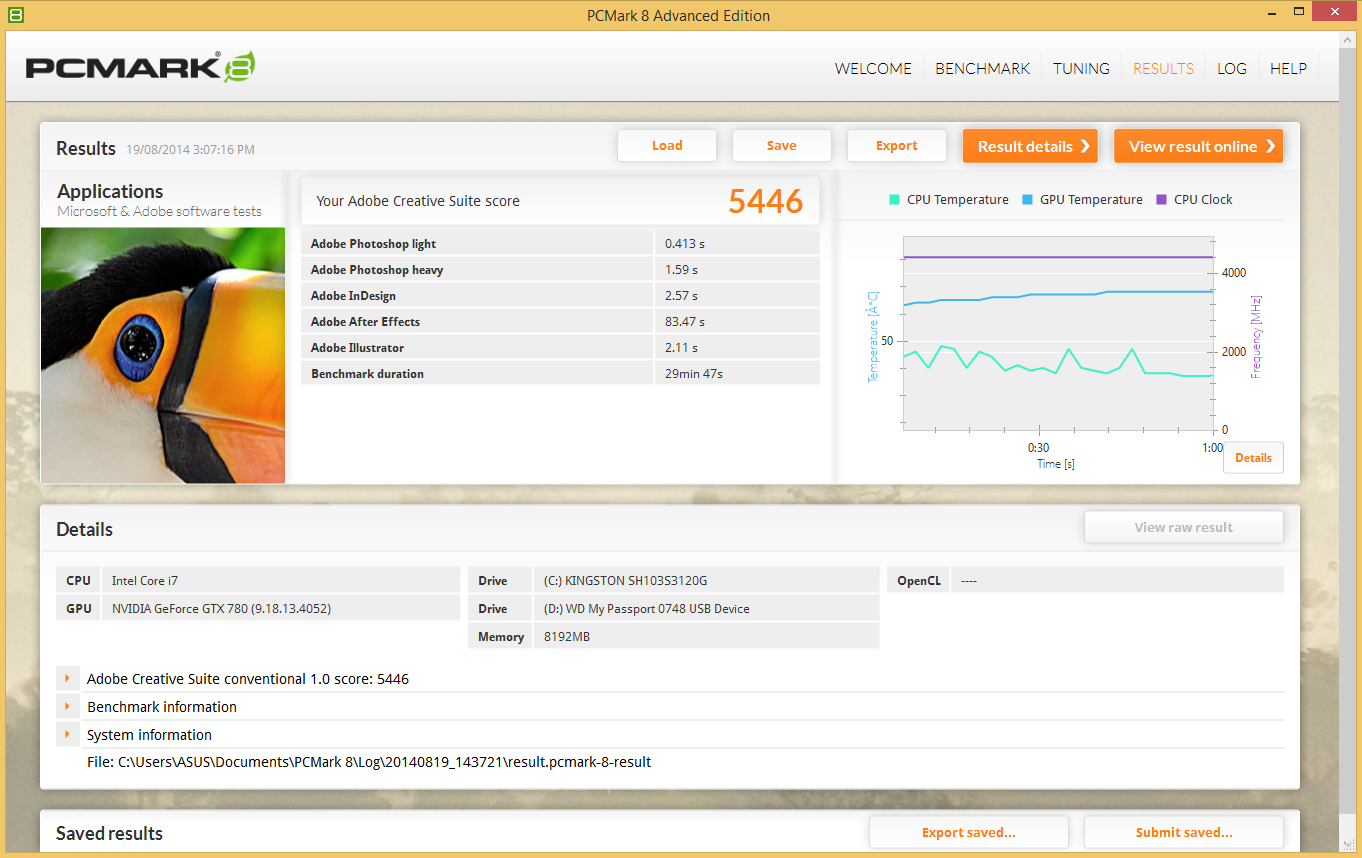
Task: Click WD My Passport drive value
Action: point(706,608)
